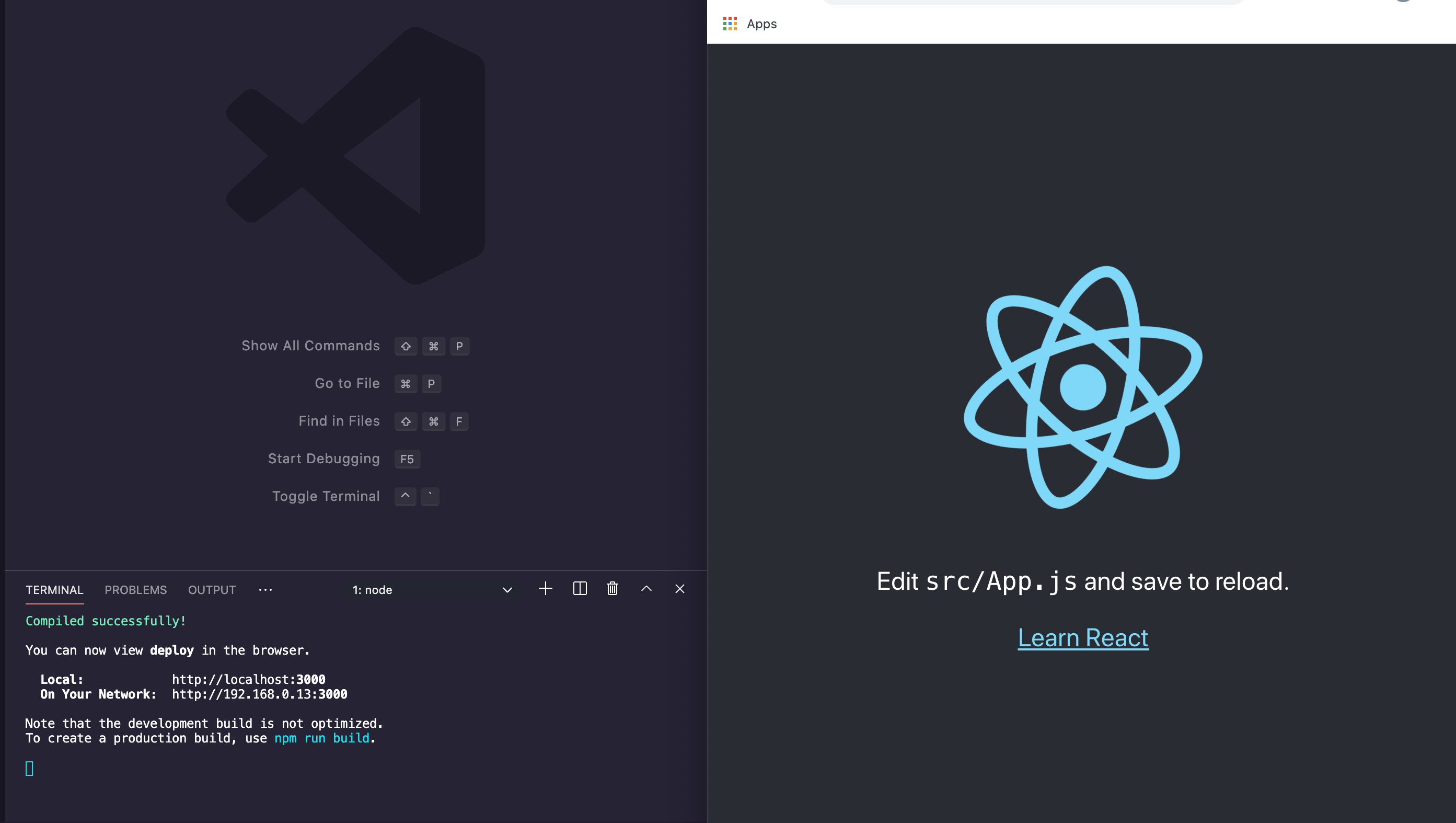Click the Google Apps grid icon

(x=730, y=24)
